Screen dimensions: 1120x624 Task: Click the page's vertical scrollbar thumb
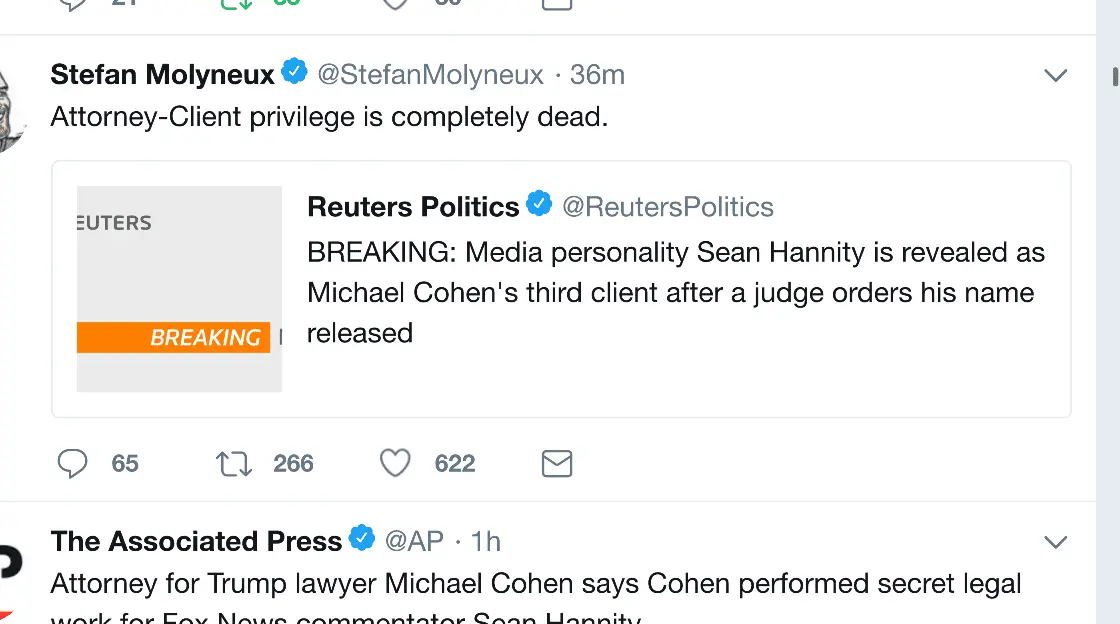pyautogui.click(x=1115, y=77)
